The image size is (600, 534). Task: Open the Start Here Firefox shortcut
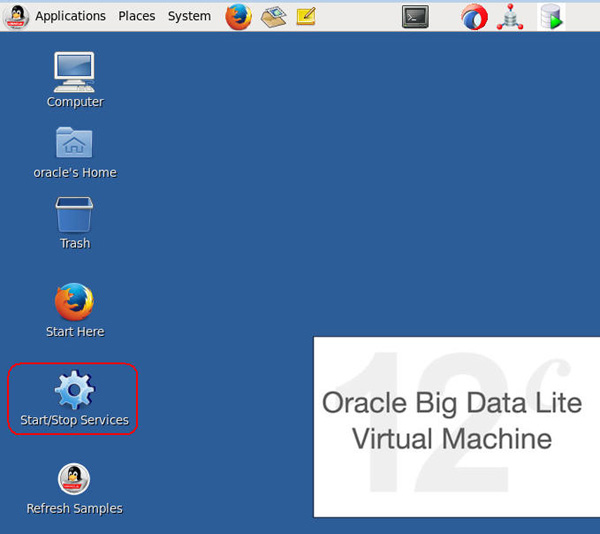(74, 302)
